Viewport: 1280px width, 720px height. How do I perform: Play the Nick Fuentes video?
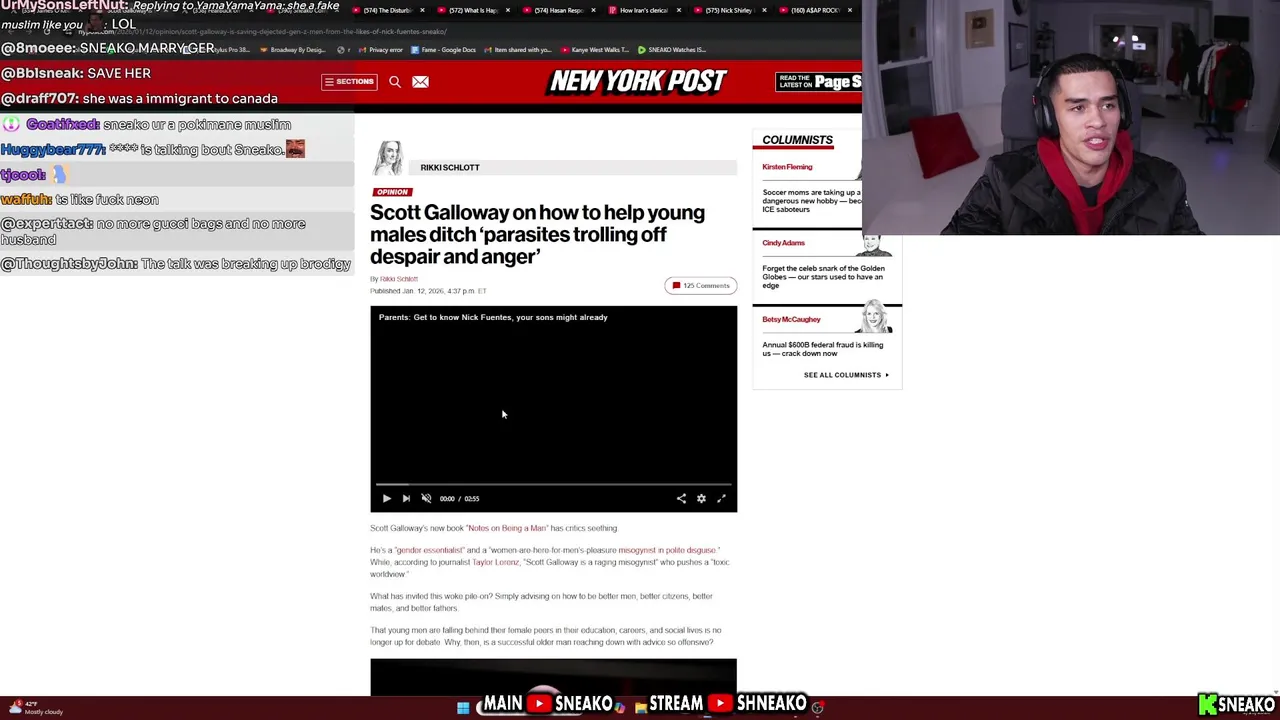[x=386, y=498]
